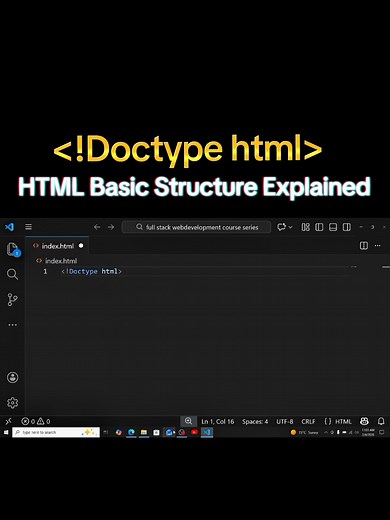Open Task View on taskbar
390x520 pixels.
pos(106,432)
